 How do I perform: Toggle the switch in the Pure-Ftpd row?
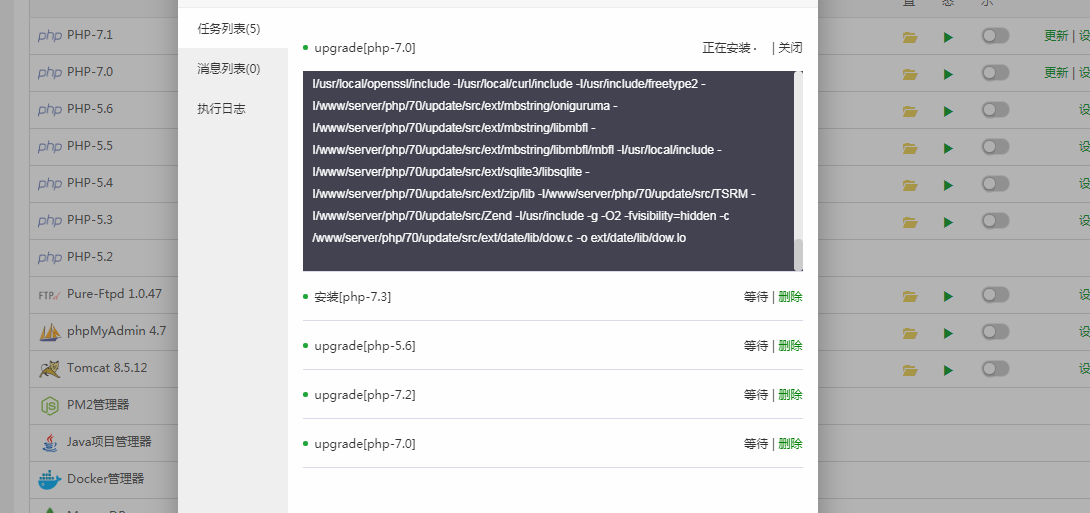pos(995,295)
